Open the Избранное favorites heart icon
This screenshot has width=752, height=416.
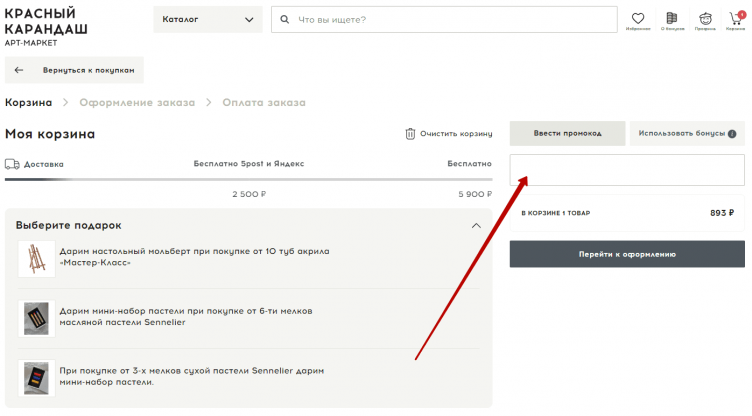tap(637, 18)
